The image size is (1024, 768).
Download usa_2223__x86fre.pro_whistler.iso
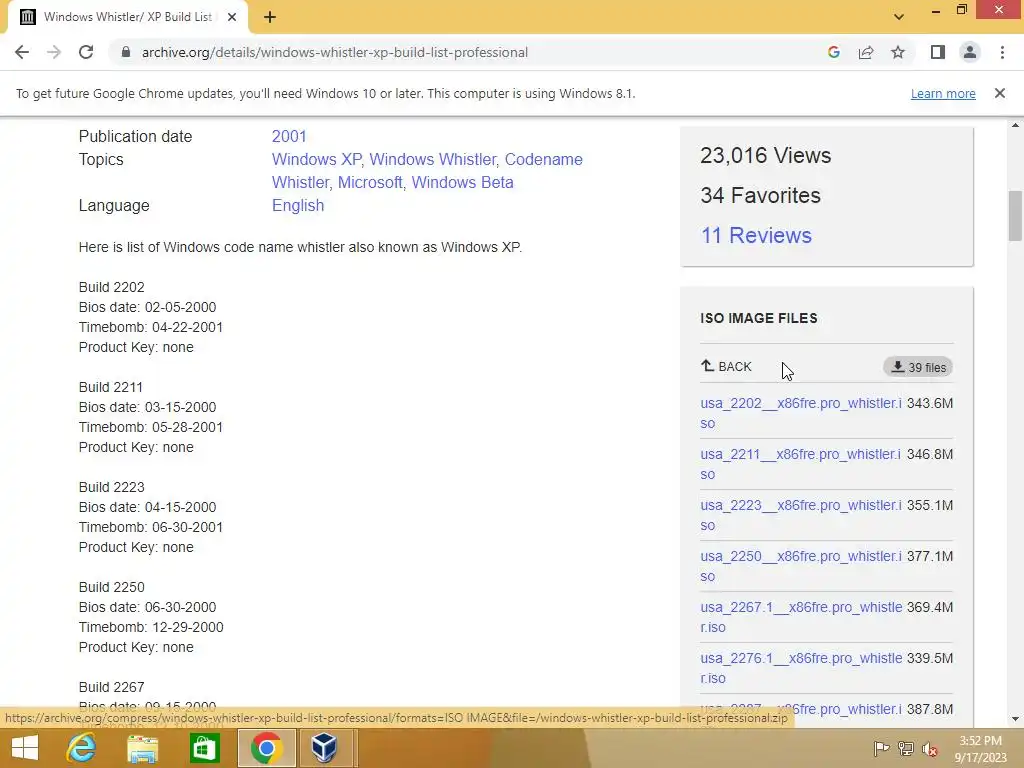point(801,515)
